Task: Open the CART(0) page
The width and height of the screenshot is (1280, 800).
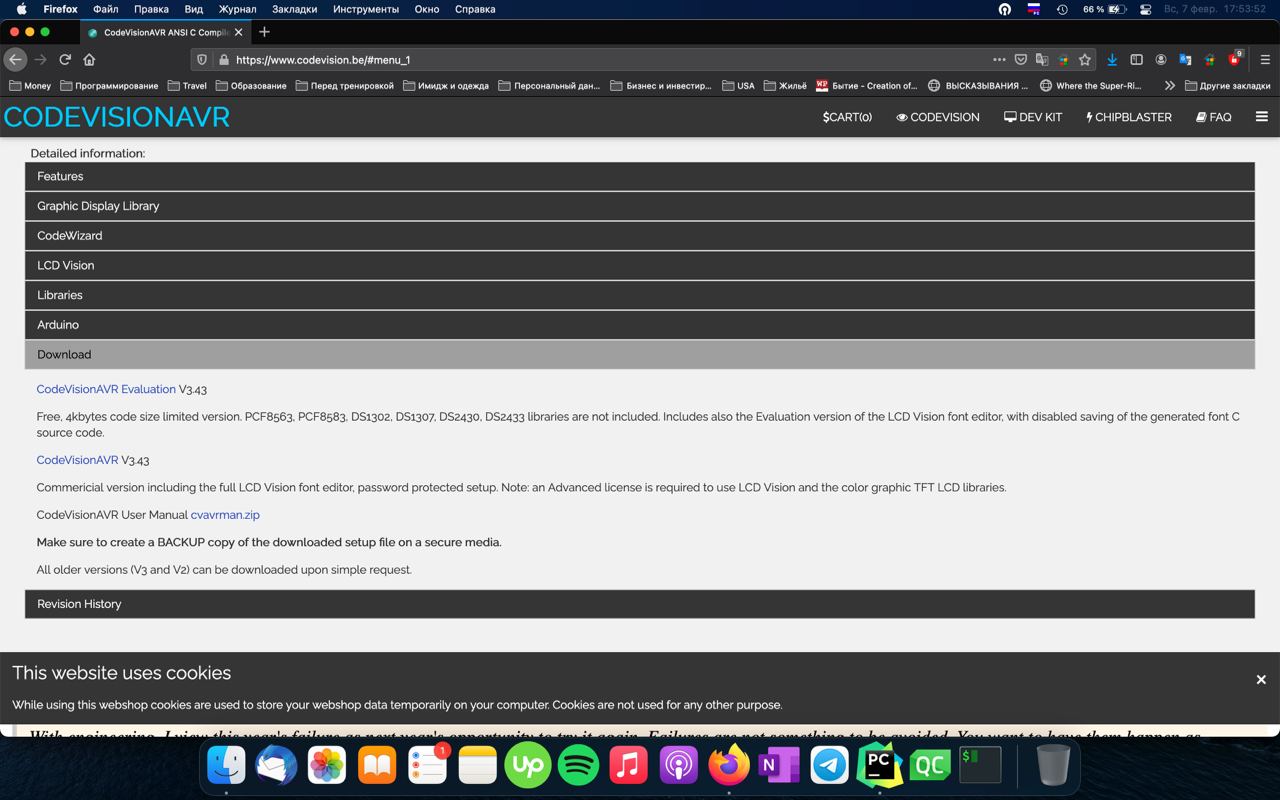Action: click(x=847, y=117)
